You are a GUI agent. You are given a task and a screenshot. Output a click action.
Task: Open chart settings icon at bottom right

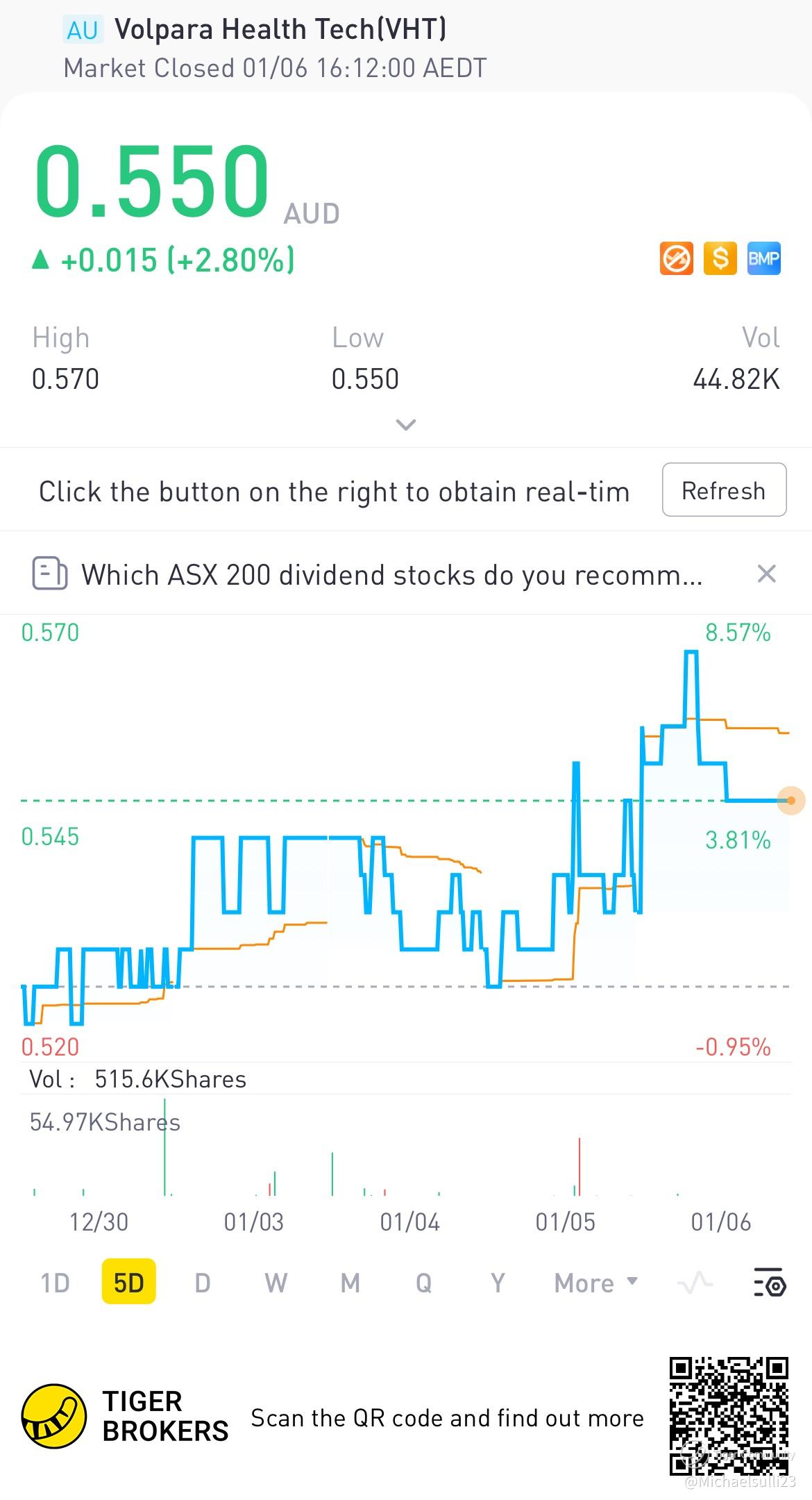point(769,1283)
